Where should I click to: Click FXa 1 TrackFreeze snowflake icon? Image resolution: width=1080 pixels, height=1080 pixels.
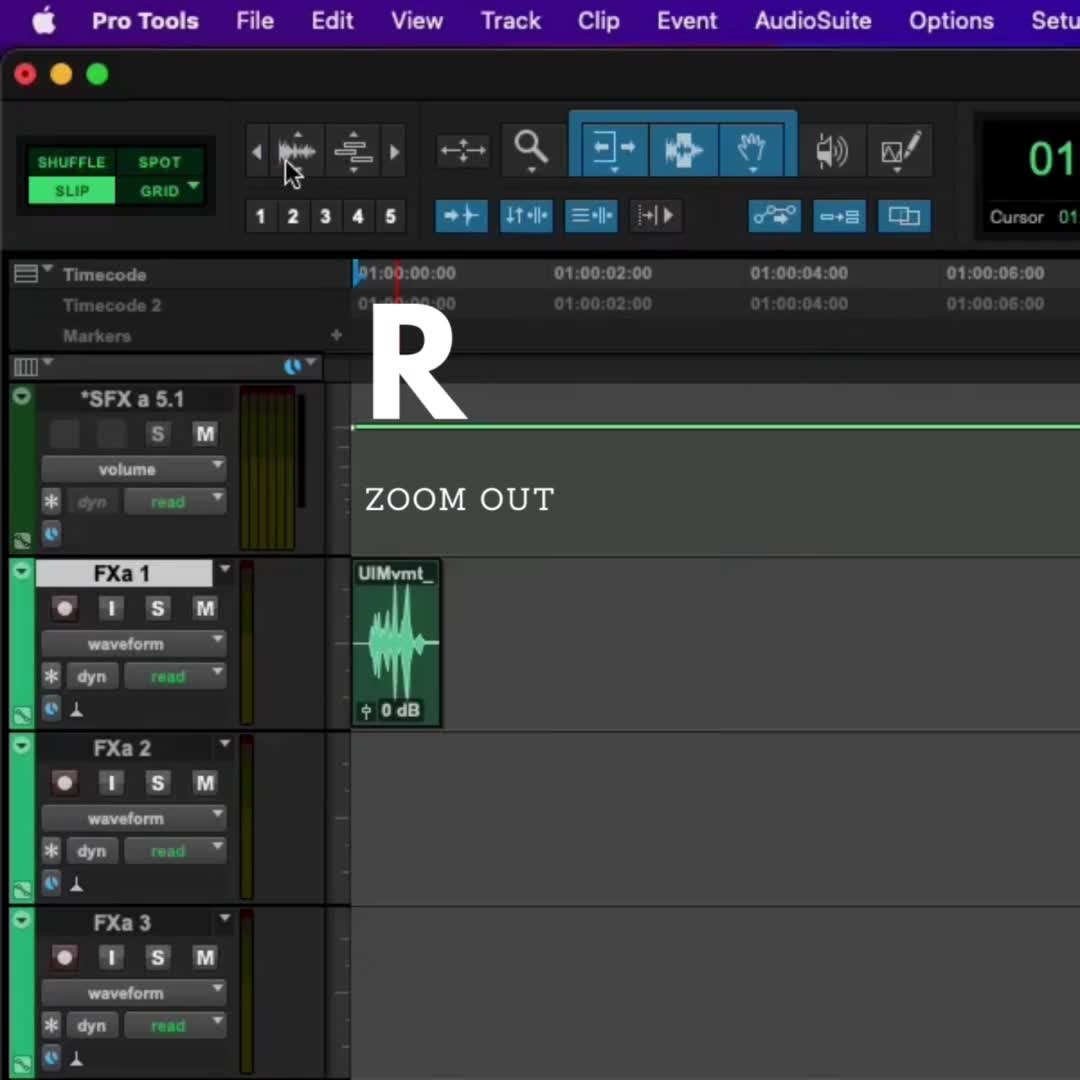tap(51, 676)
